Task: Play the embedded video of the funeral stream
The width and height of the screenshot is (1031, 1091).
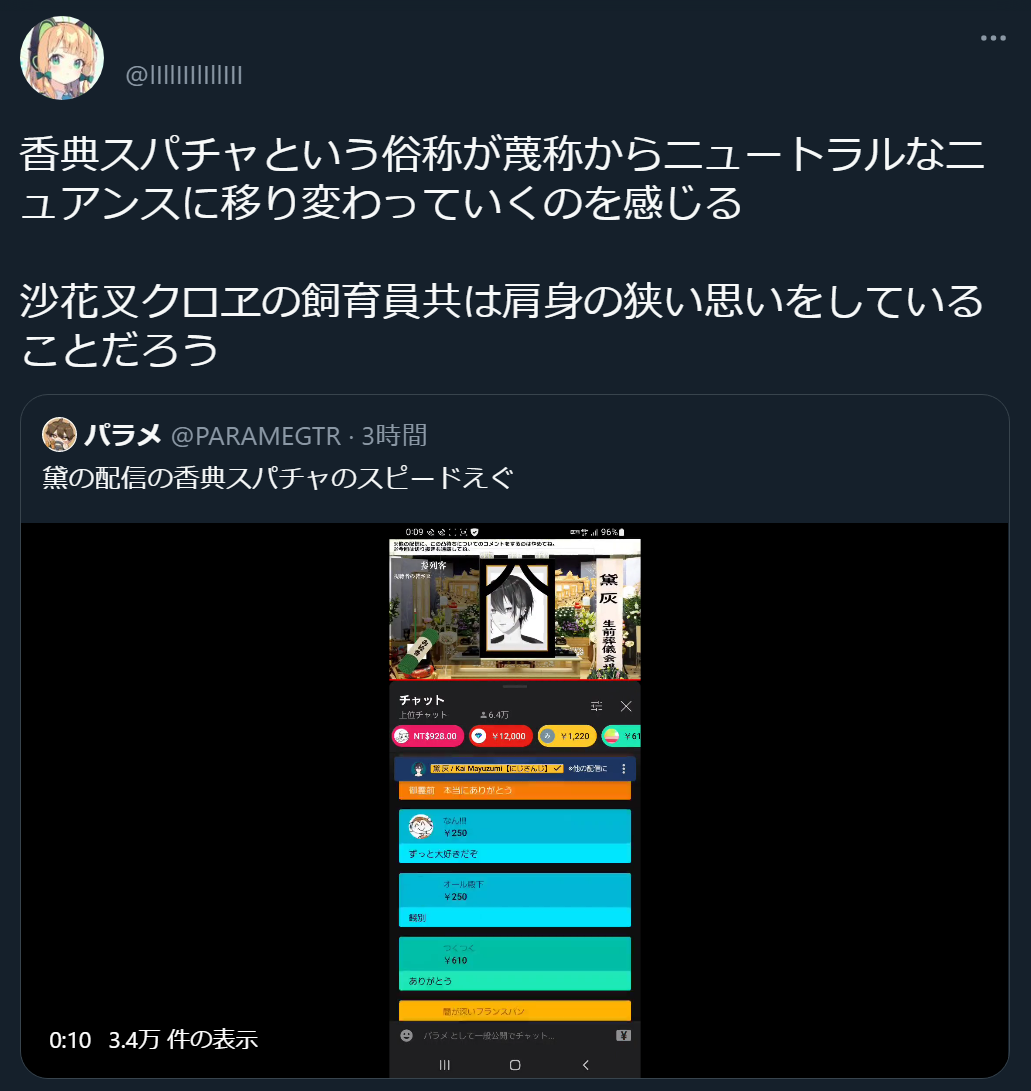Action: [515, 800]
